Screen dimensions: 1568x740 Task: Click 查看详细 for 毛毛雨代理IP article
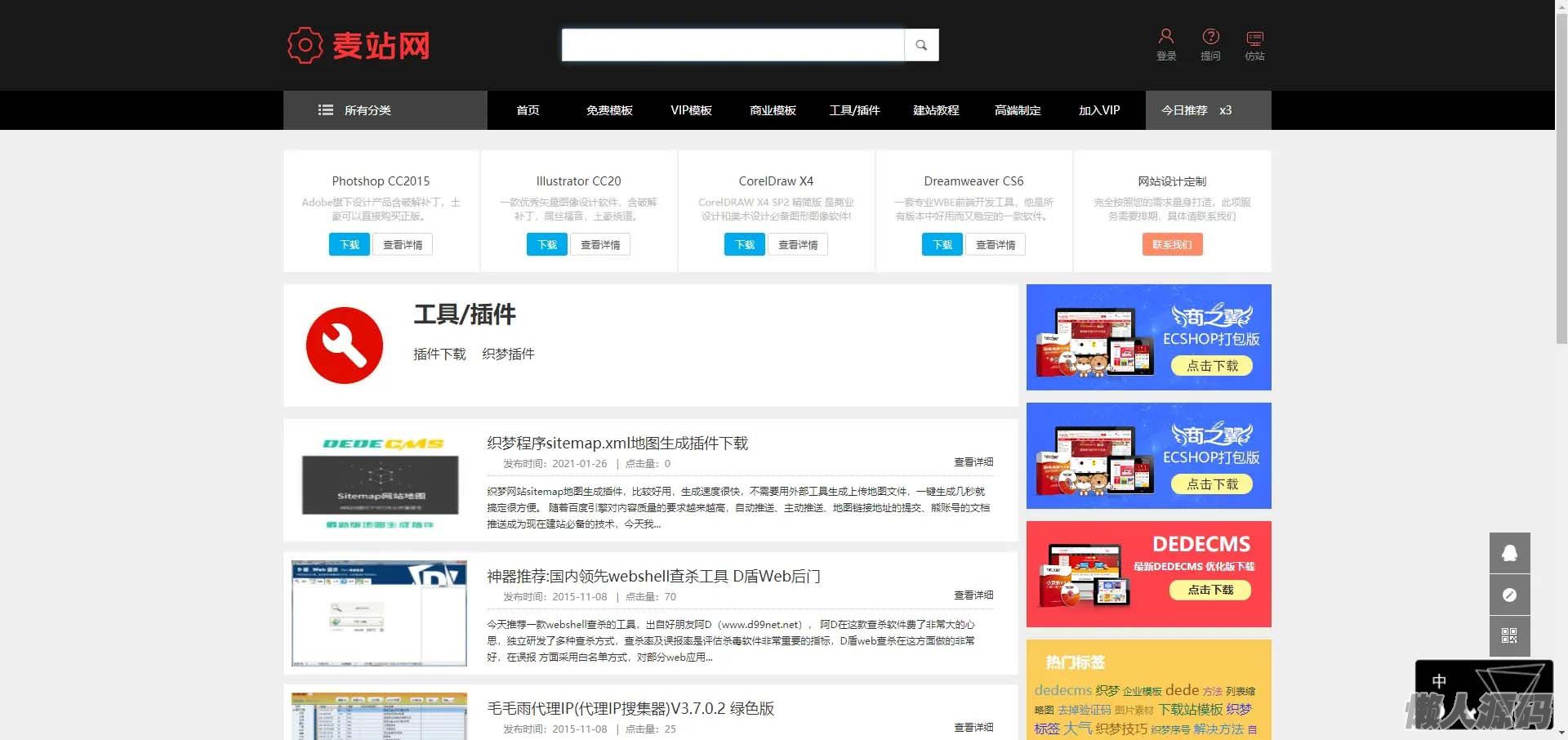coord(973,728)
